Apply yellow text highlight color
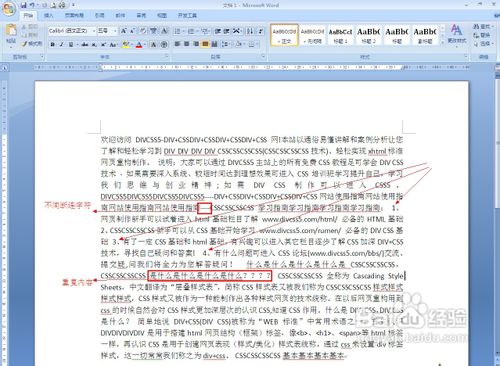The width and height of the screenshot is (500, 366). coord(125,44)
